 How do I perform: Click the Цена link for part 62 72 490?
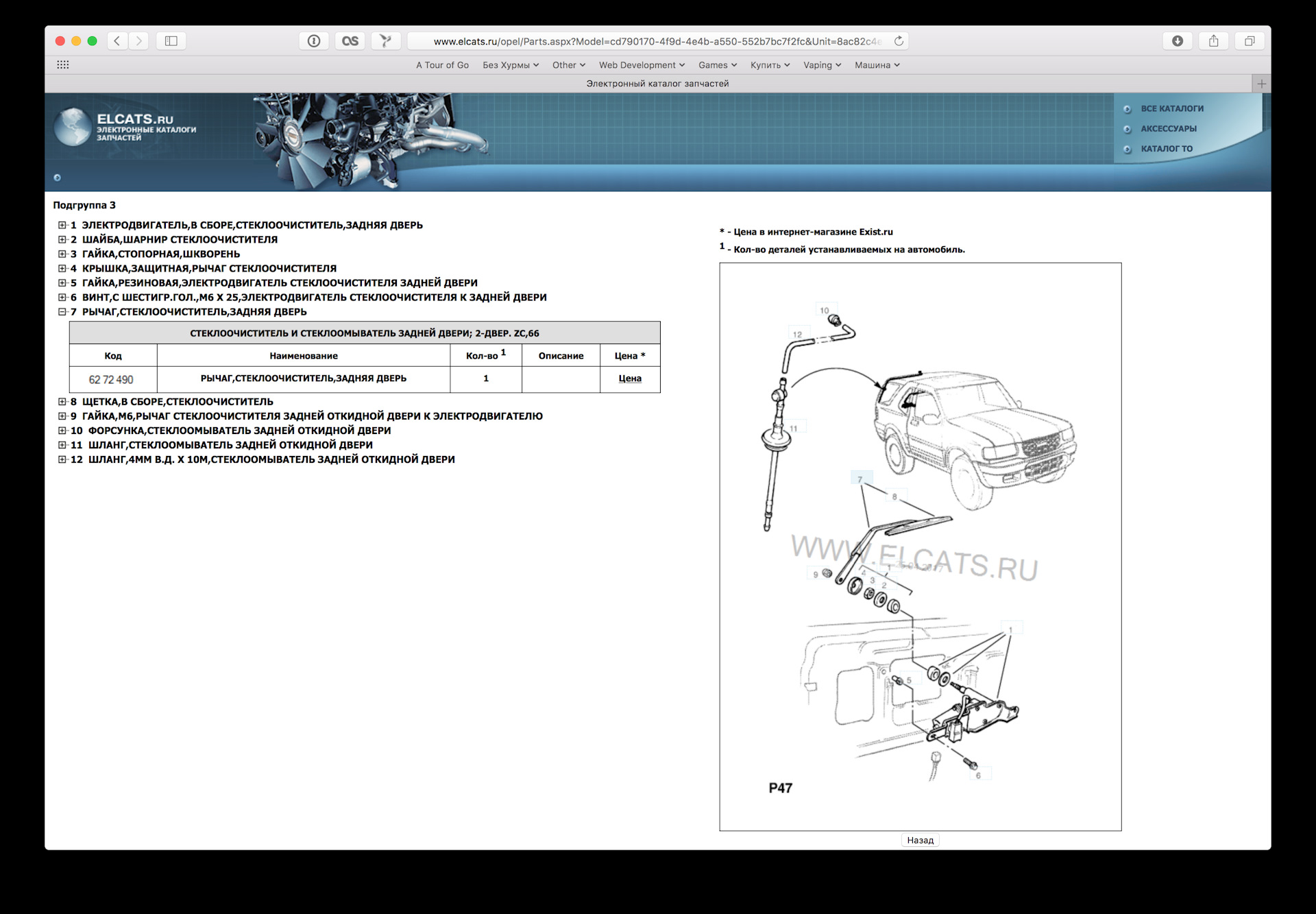point(630,378)
